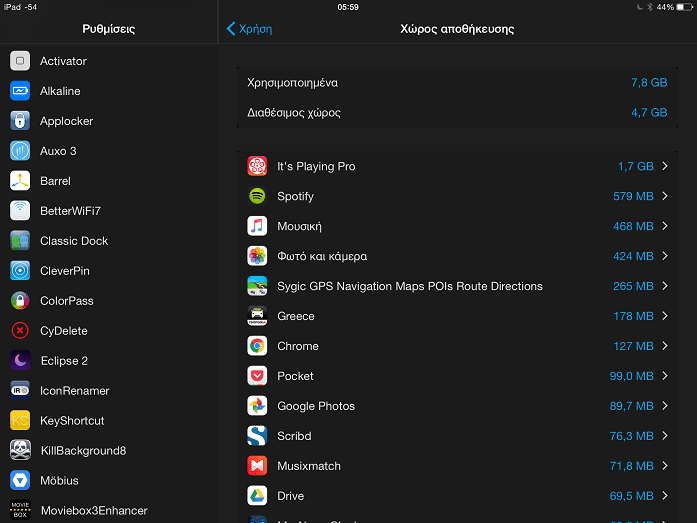Tap the 71,8 MB Musixmatch size
The image size is (697, 523).
click(631, 466)
